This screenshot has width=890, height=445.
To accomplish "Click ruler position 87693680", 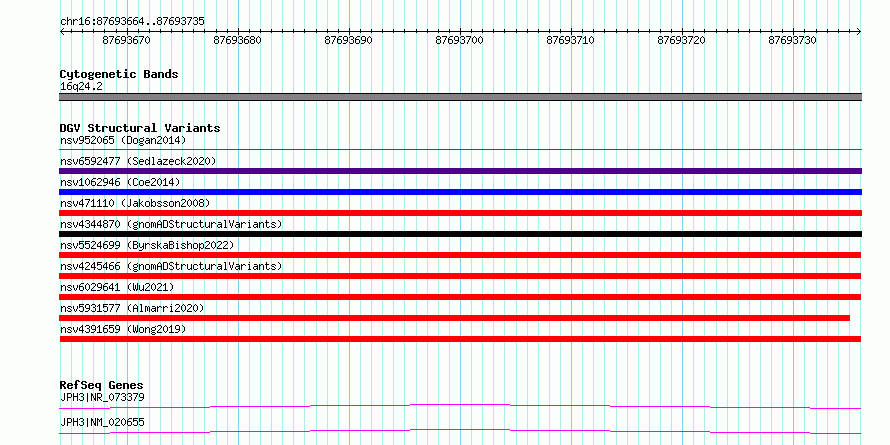I will coord(237,40).
